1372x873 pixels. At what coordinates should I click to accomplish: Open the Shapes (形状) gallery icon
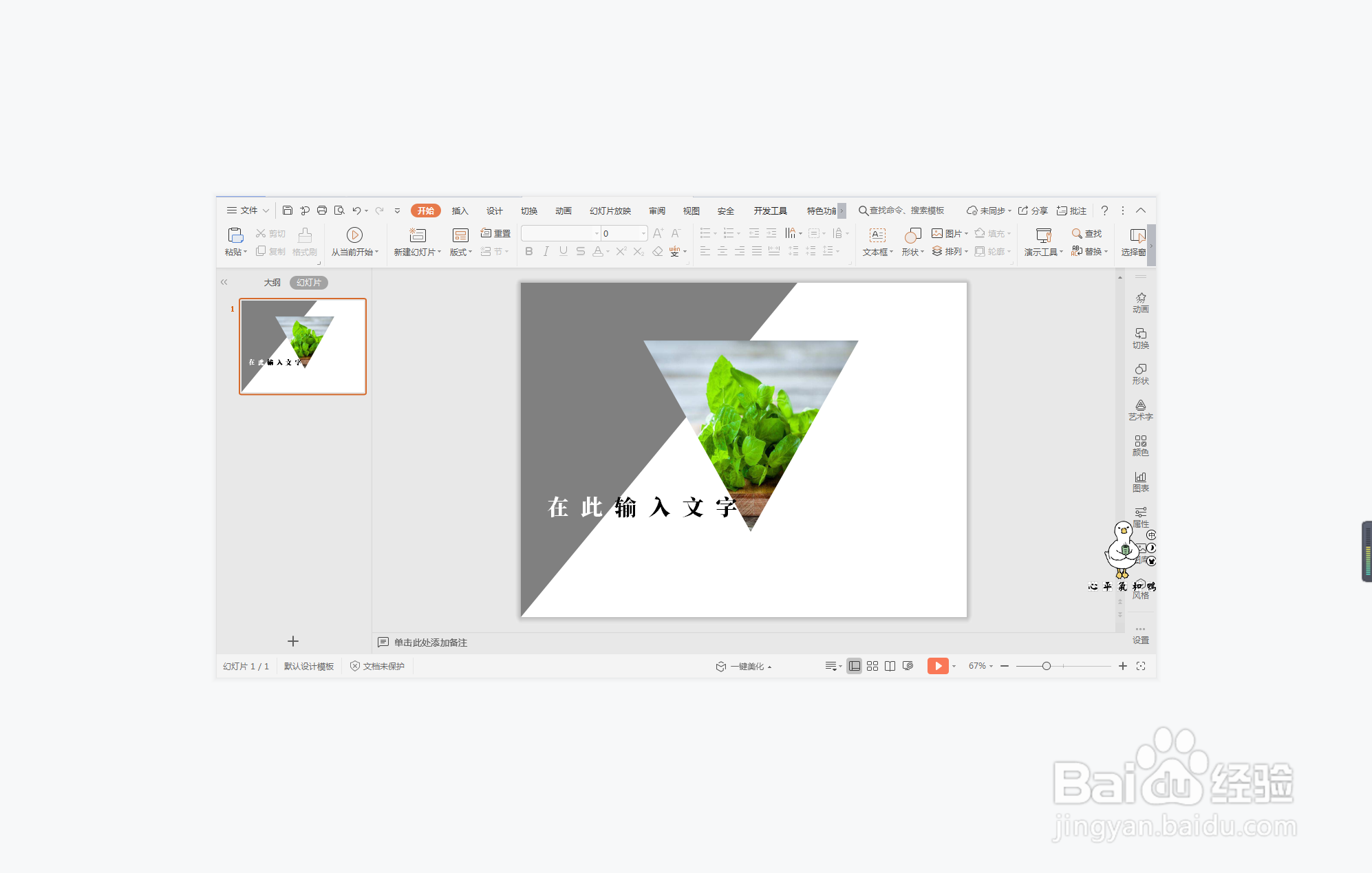912,235
